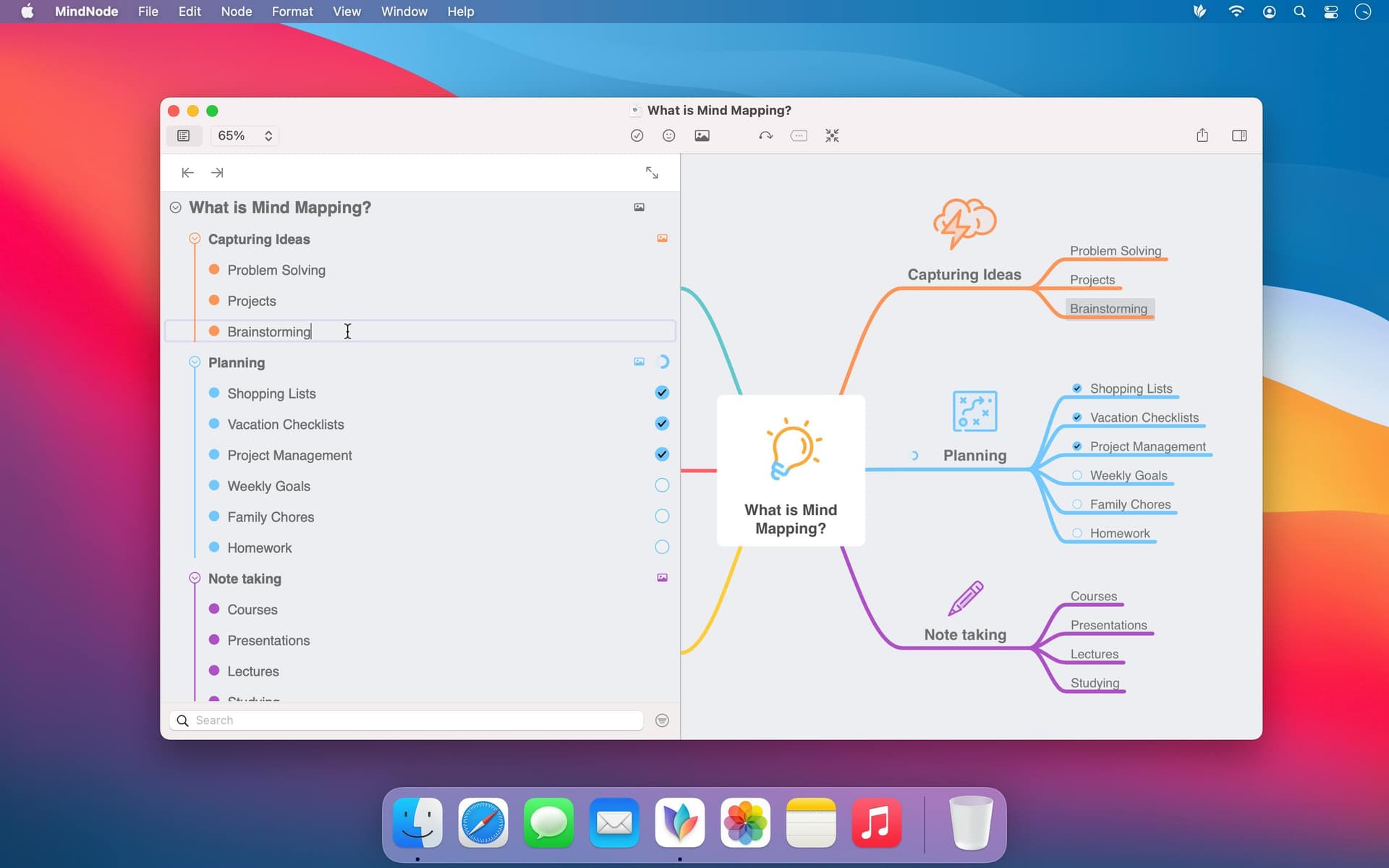The image size is (1389, 868).
Task: Open the more options ellipsis icon
Action: (799, 135)
